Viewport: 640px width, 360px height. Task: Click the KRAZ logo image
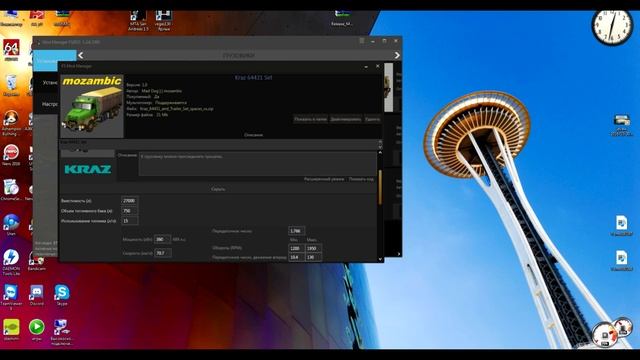pyautogui.click(x=88, y=169)
